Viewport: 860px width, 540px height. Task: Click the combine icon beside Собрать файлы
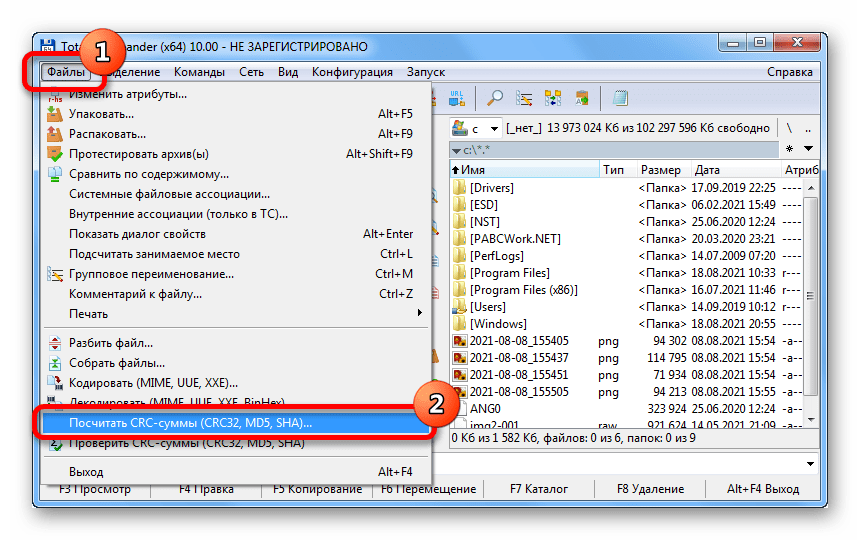click(55, 363)
